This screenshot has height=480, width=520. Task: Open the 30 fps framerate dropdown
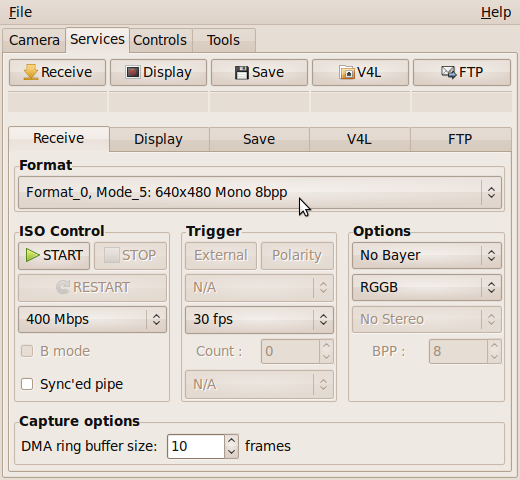pyautogui.click(x=259, y=319)
